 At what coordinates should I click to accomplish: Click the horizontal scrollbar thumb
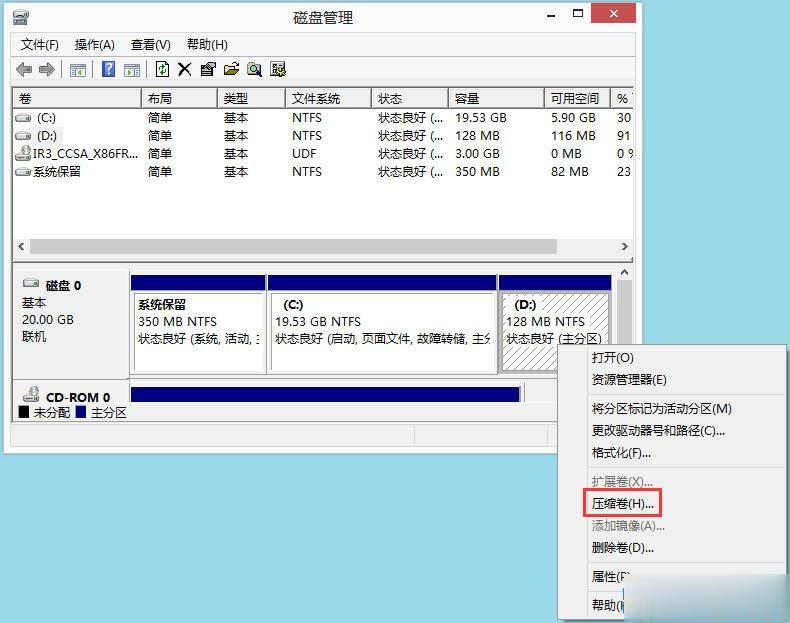[x=293, y=246]
